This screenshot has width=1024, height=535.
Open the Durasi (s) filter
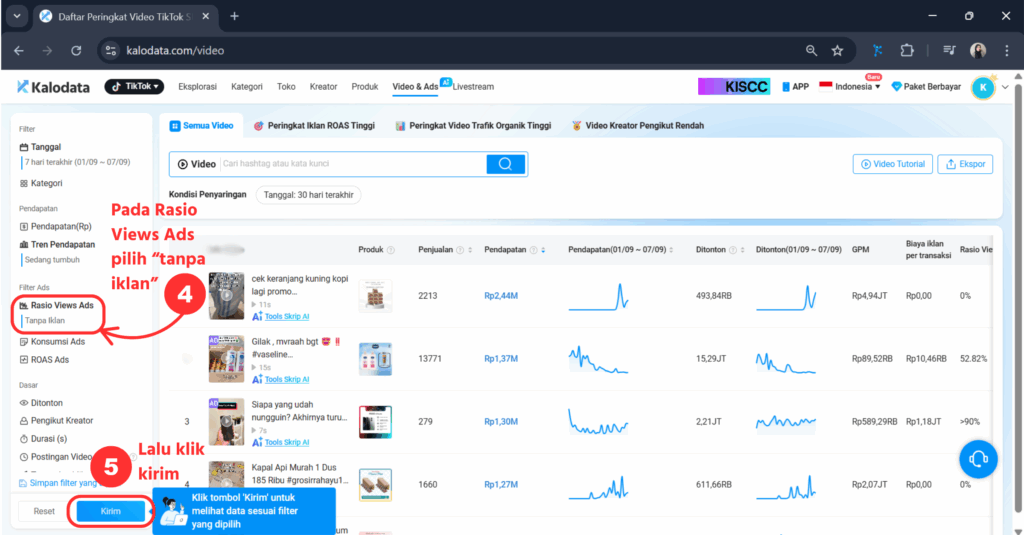(x=43, y=439)
